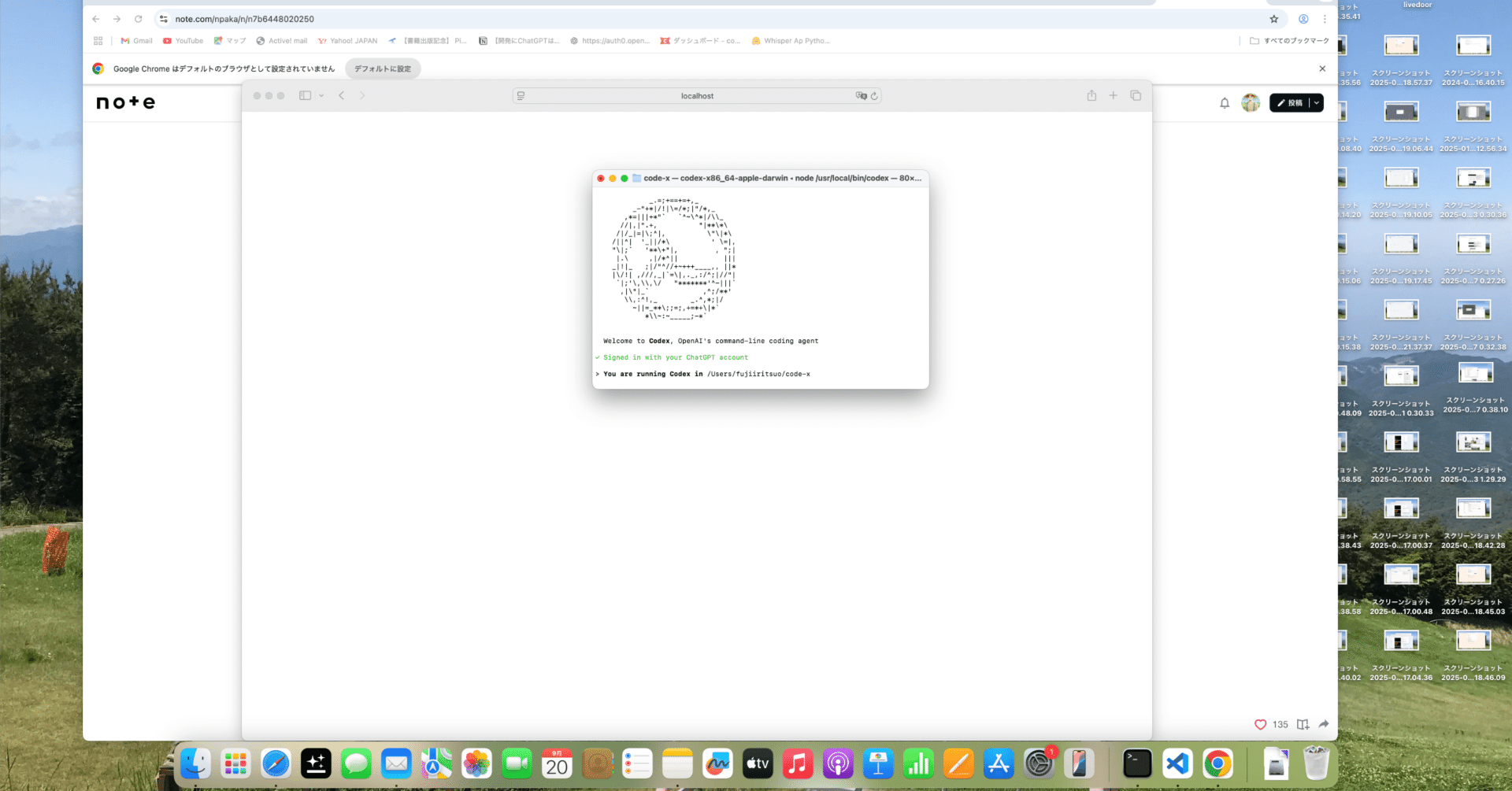Click the notification bell icon
Screen dimensions: 1512x791
click(x=1225, y=103)
